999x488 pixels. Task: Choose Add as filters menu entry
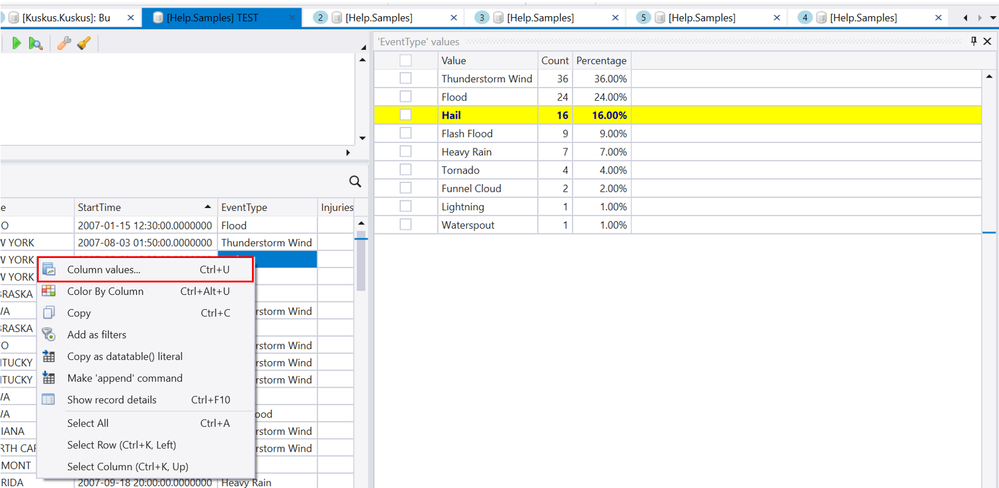pos(146,334)
